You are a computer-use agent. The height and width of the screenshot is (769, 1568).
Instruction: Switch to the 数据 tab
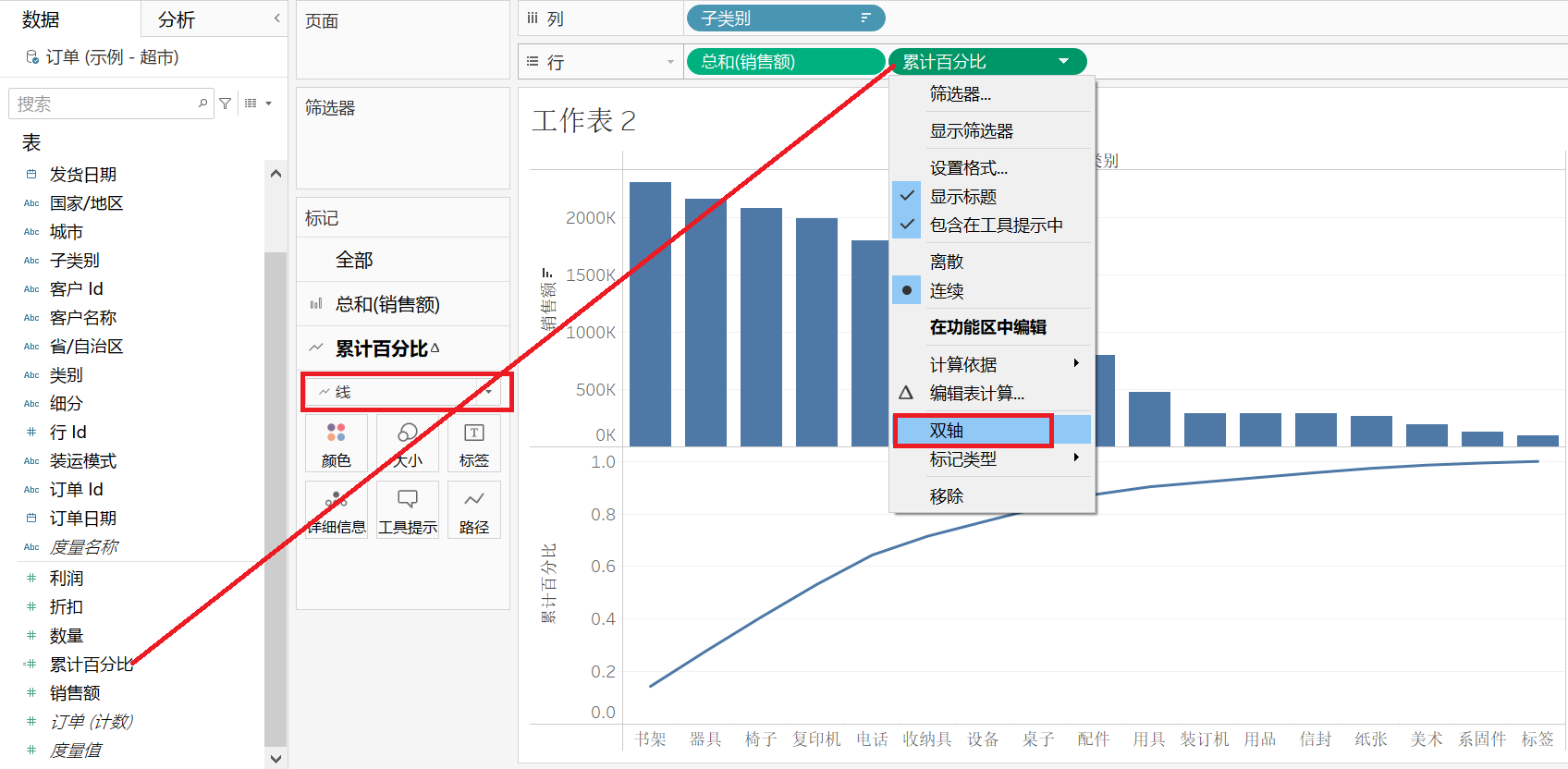(x=41, y=19)
